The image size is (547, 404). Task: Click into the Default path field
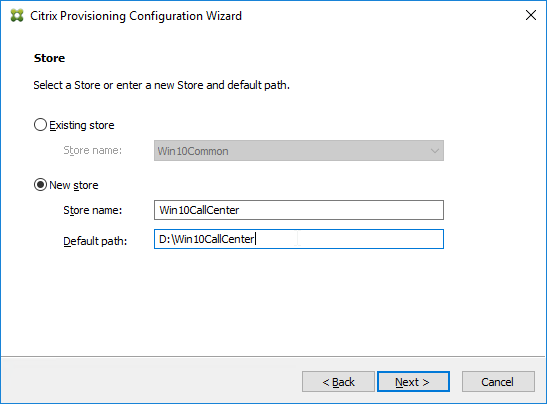point(299,239)
